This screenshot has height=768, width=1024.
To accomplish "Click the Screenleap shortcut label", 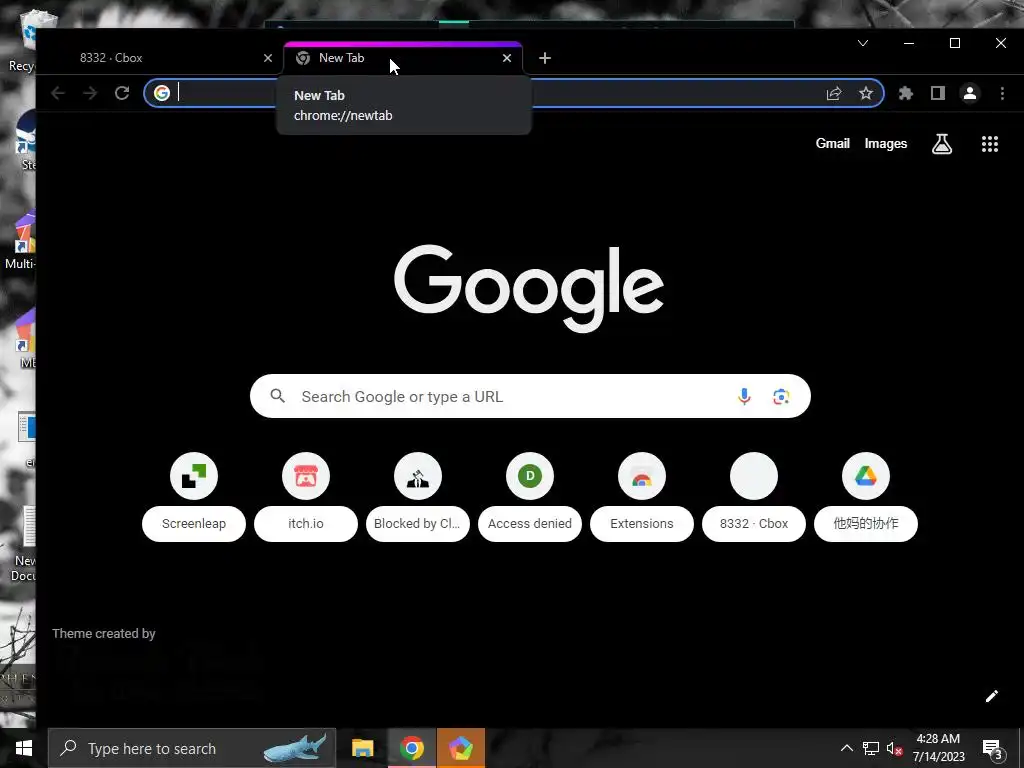I will click(x=194, y=524).
